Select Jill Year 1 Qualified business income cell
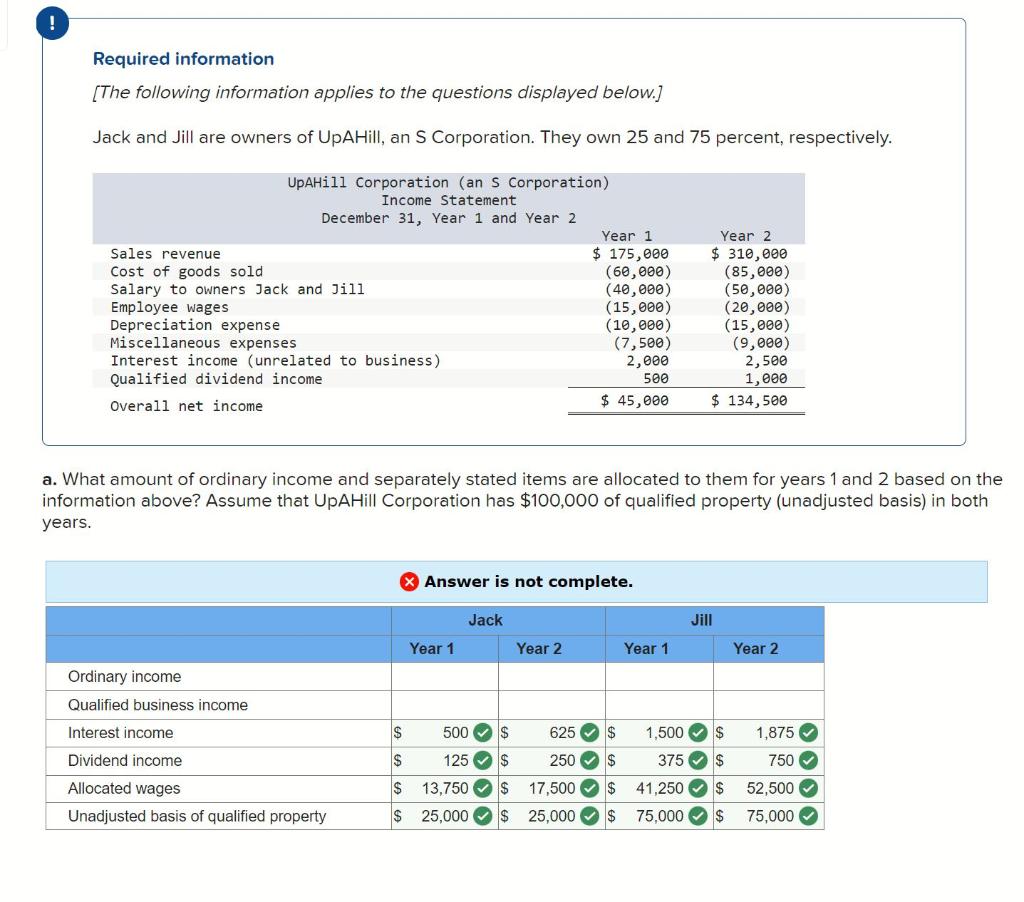 point(660,705)
